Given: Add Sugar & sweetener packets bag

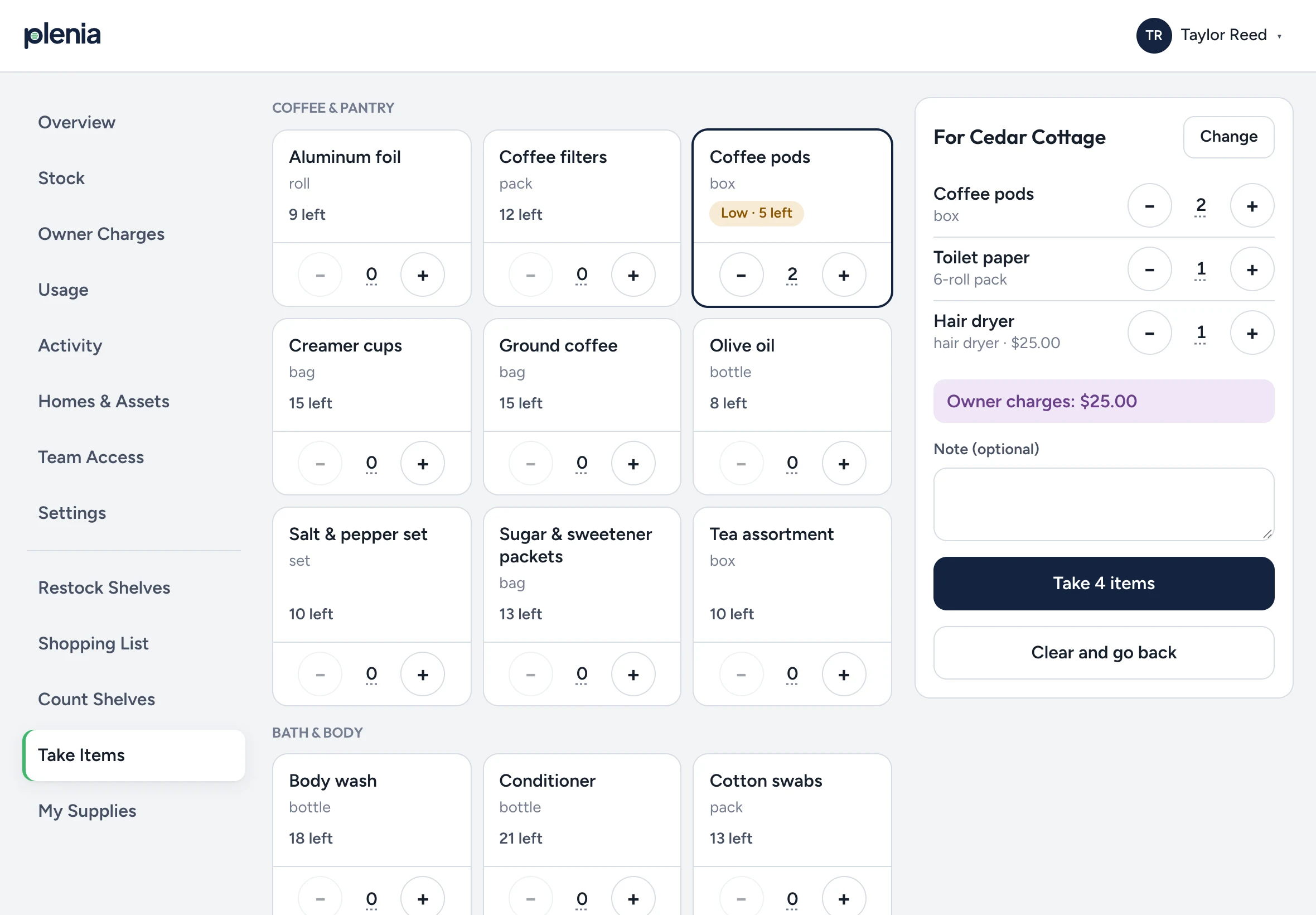Looking at the screenshot, I should (x=633, y=674).
